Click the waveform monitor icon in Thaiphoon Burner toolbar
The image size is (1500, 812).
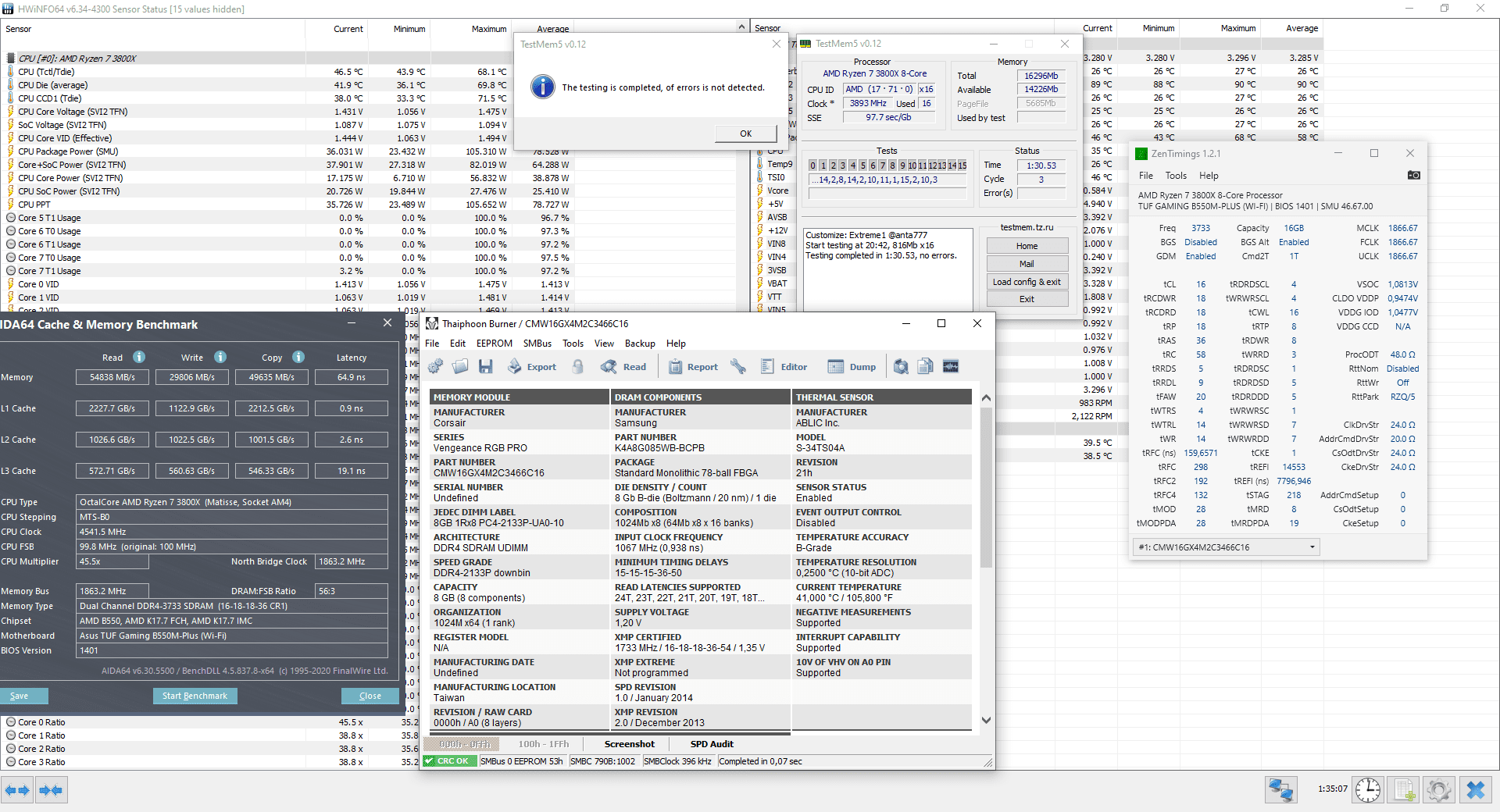click(951, 366)
